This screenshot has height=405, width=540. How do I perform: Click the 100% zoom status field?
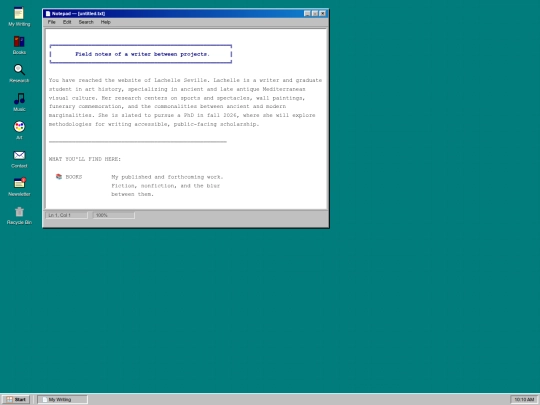point(114,215)
